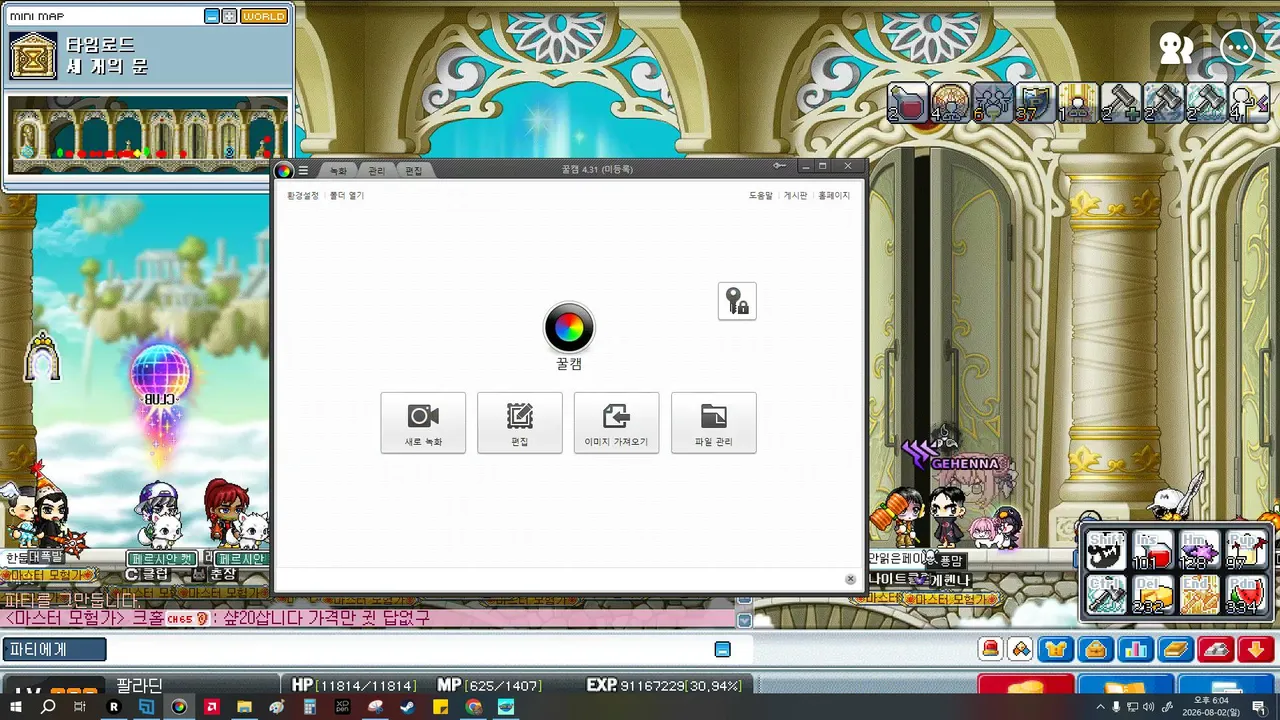Visit the 홈페이지 homepage link

click(x=834, y=196)
